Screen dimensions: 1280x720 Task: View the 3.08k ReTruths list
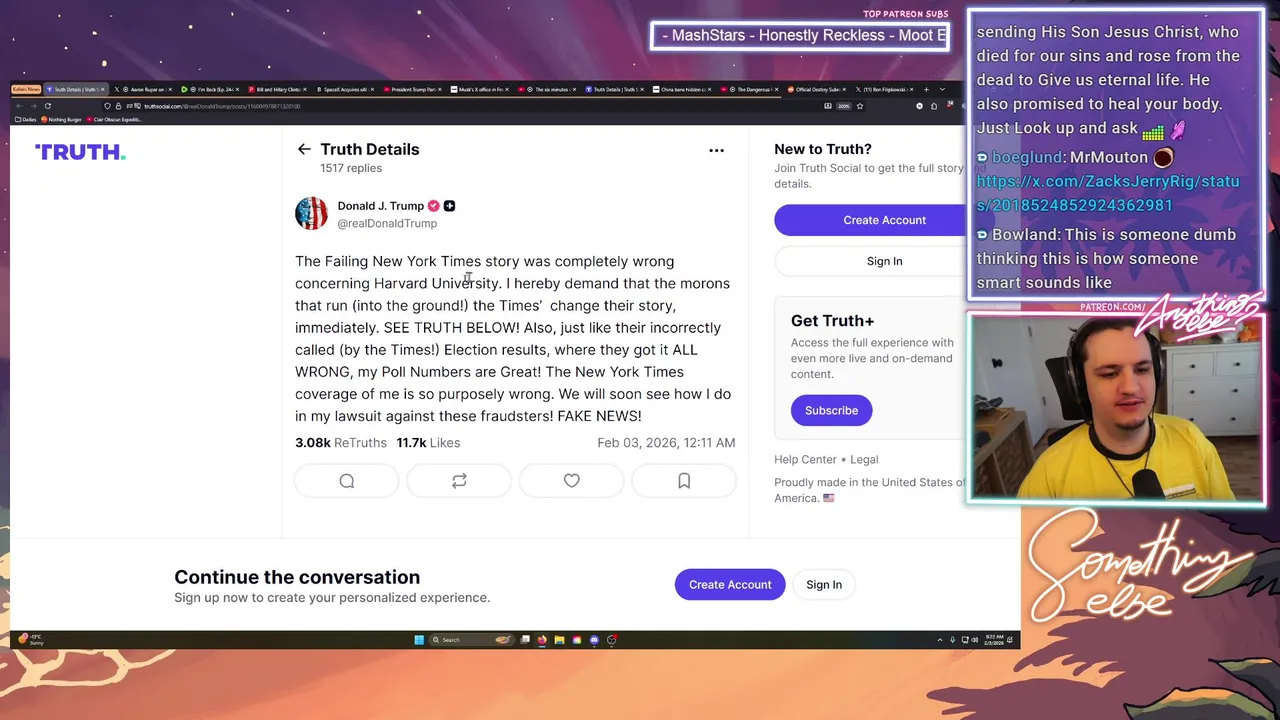click(341, 442)
